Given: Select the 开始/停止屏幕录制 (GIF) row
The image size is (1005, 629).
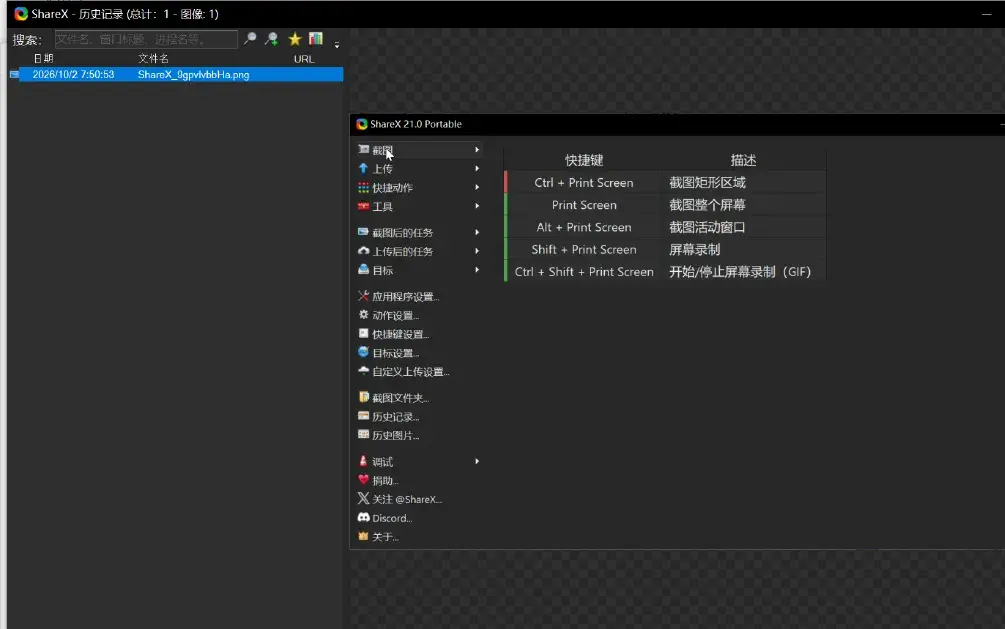Looking at the screenshot, I should 665,272.
